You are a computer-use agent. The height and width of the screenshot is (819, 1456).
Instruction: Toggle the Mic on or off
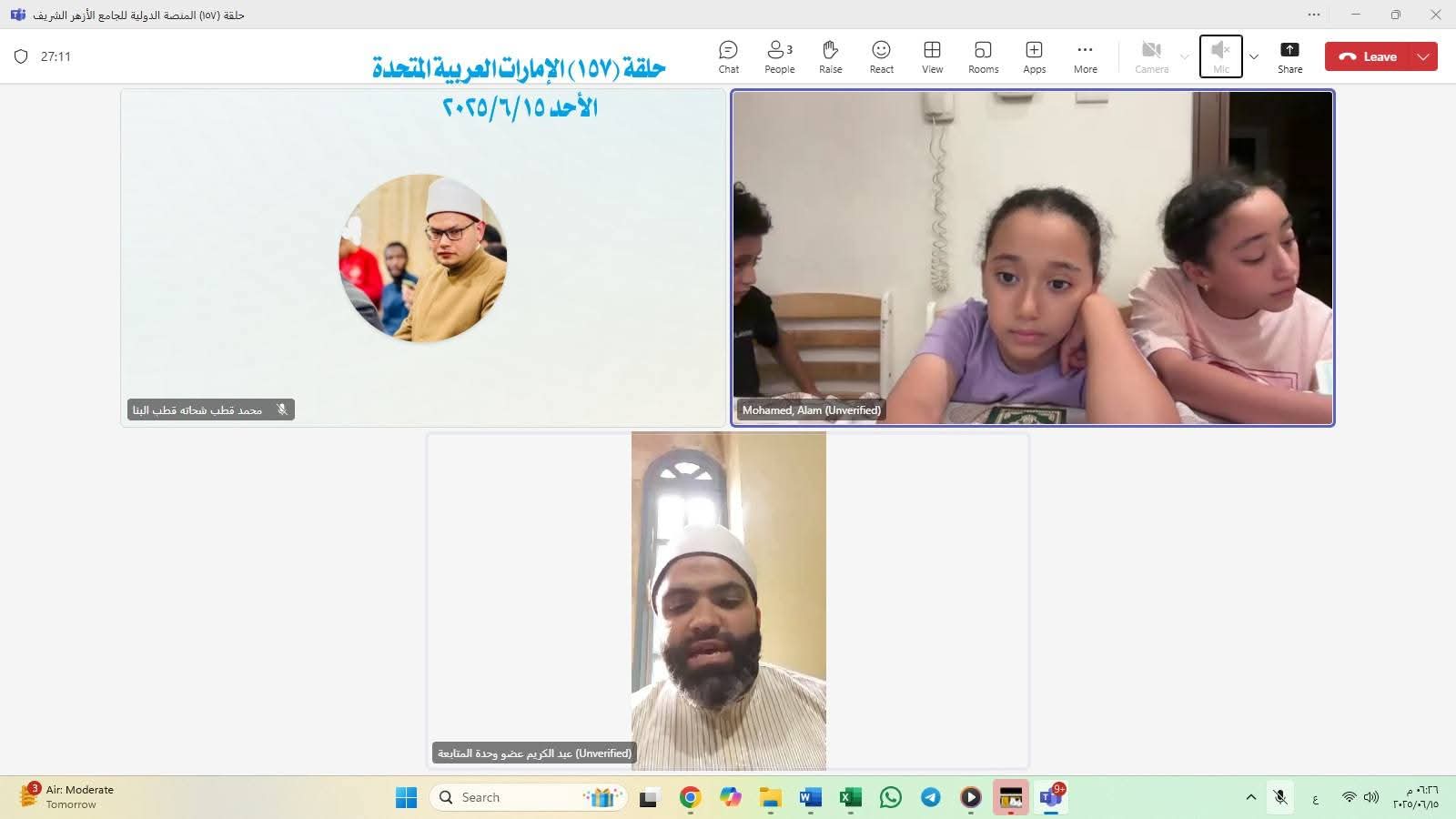(1220, 56)
